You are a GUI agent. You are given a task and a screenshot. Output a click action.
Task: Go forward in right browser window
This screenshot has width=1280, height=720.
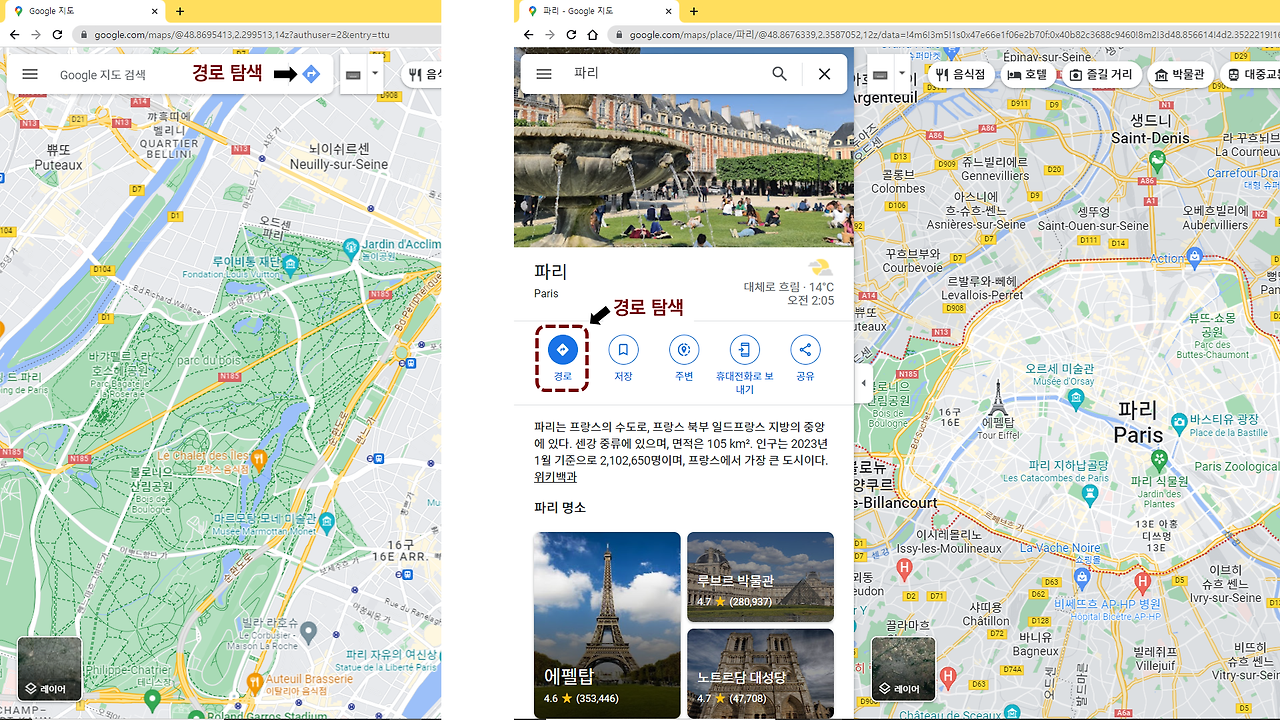point(549,34)
